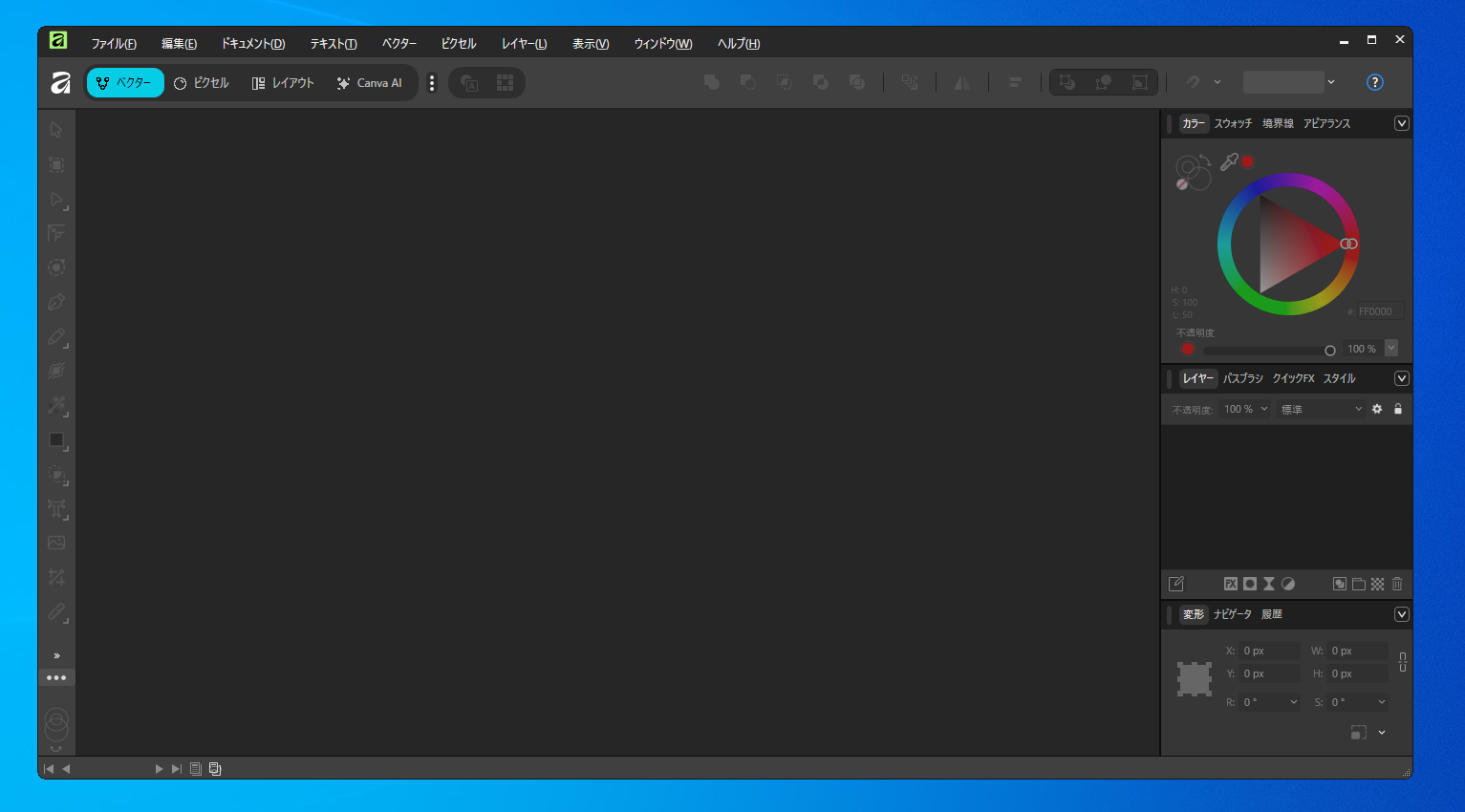This screenshot has height=812, width=1465.
Task: Select the Pen tool in left toolbar
Action: [x=56, y=302]
